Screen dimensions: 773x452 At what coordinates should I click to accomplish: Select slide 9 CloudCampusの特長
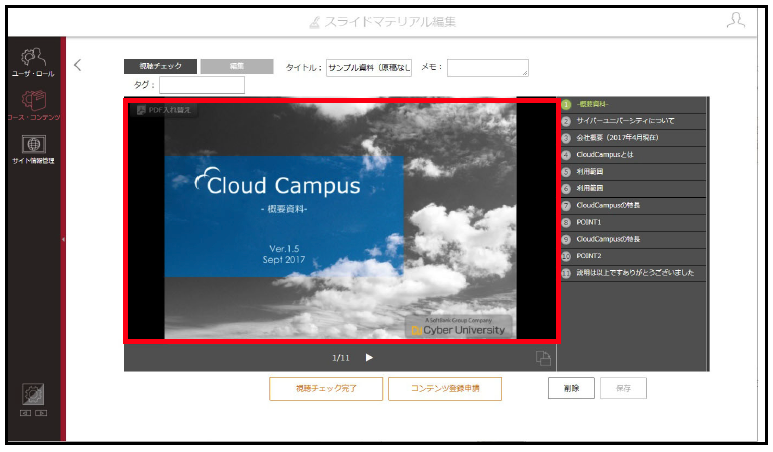(633, 239)
